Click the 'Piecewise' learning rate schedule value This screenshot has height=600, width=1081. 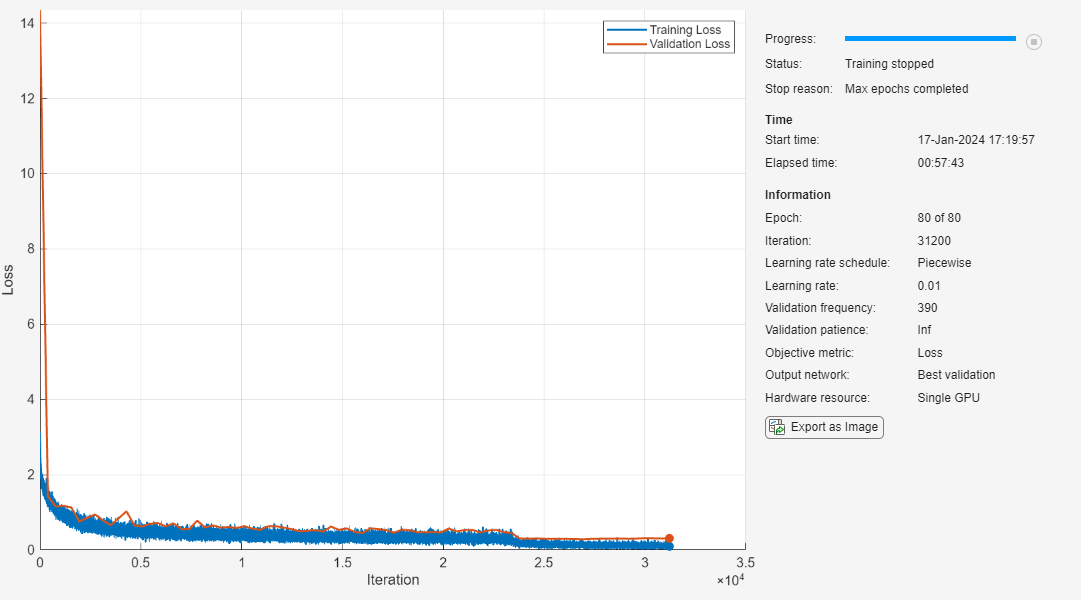click(944, 263)
